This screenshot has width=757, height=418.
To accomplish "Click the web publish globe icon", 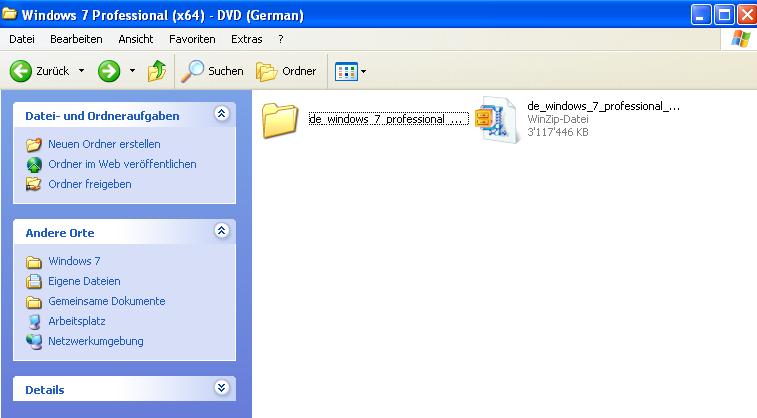I will pos(34,165).
